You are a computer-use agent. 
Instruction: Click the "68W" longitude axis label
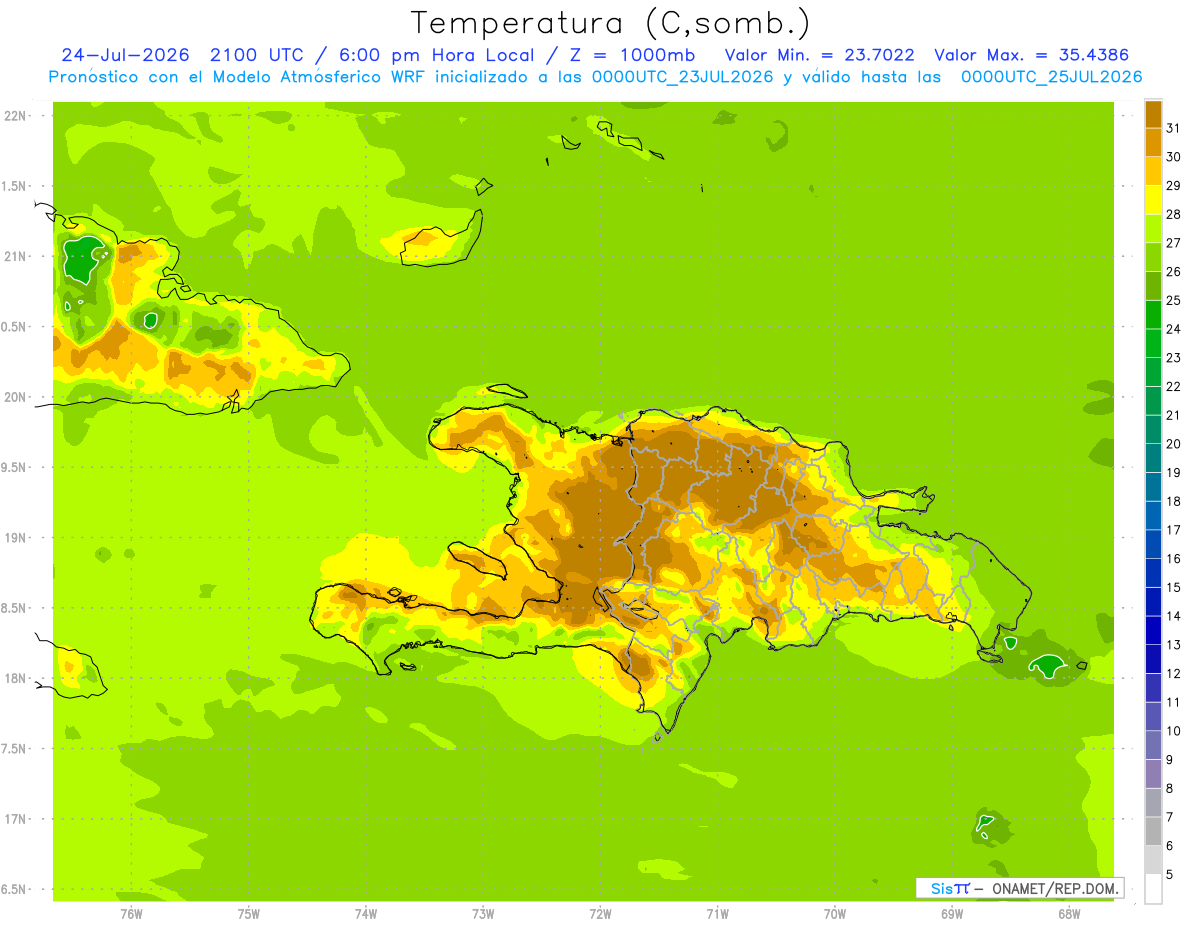click(1069, 913)
